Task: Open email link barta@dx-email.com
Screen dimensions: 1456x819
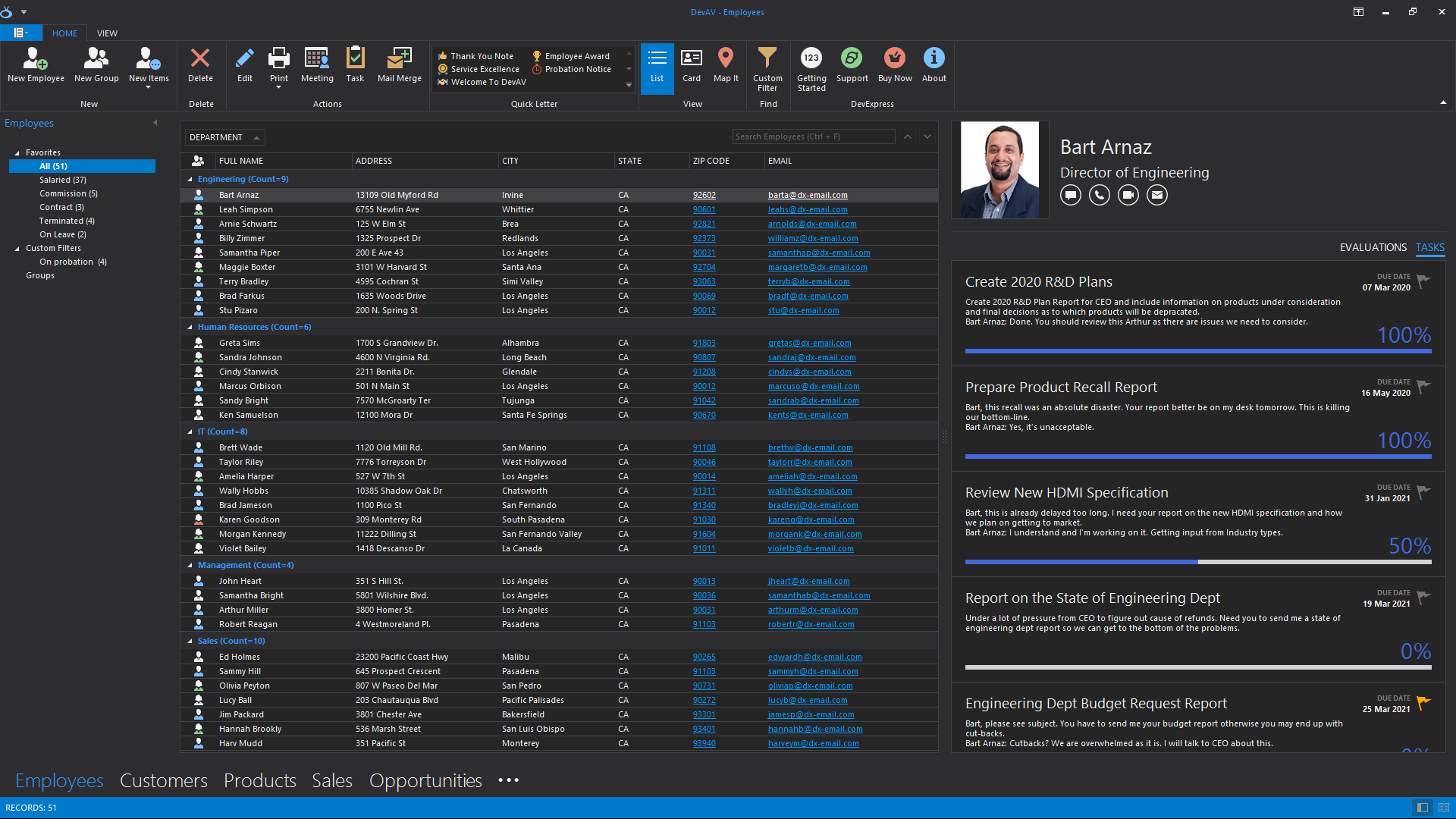Action: [808, 196]
